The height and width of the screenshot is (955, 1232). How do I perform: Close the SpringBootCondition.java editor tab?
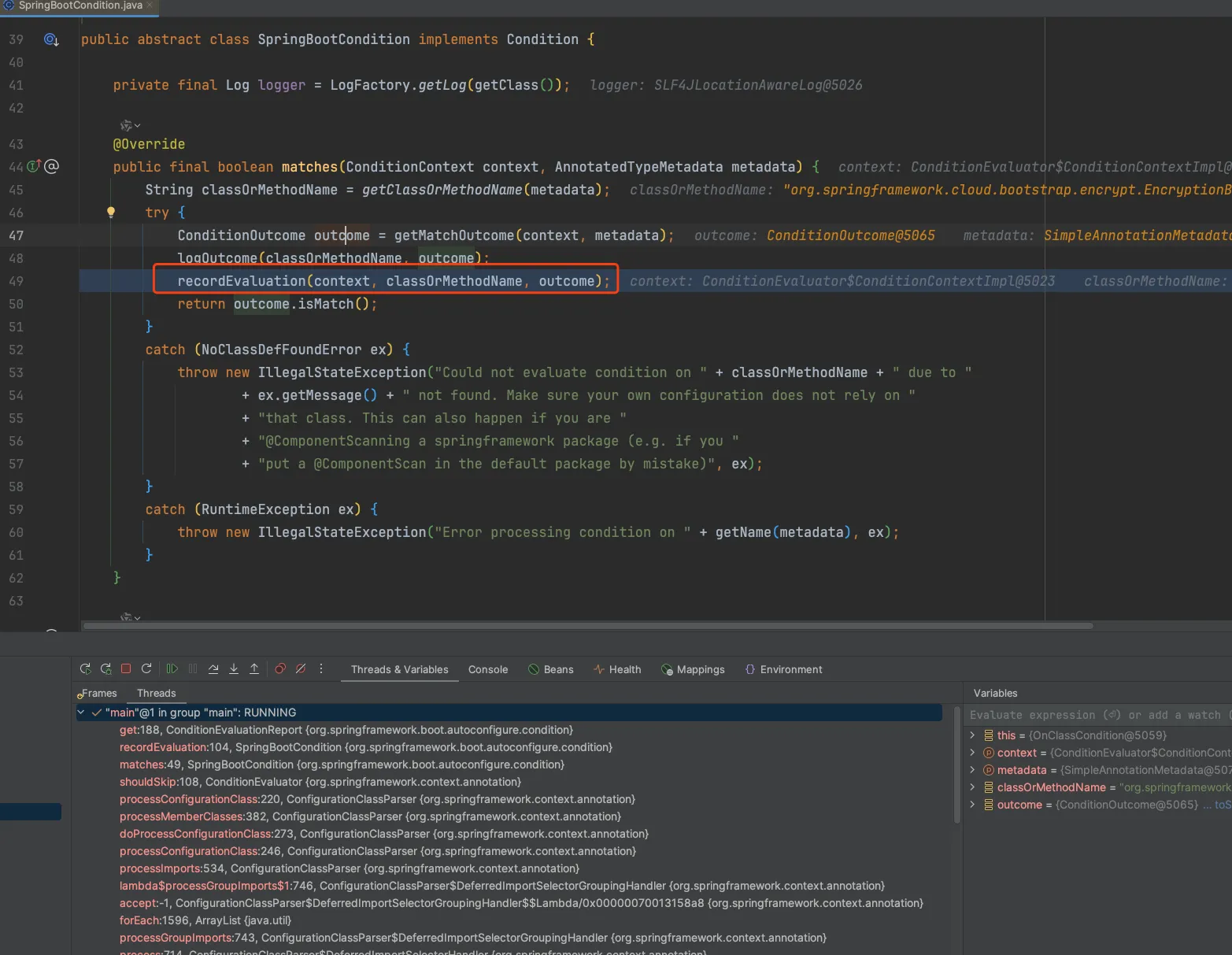150,6
